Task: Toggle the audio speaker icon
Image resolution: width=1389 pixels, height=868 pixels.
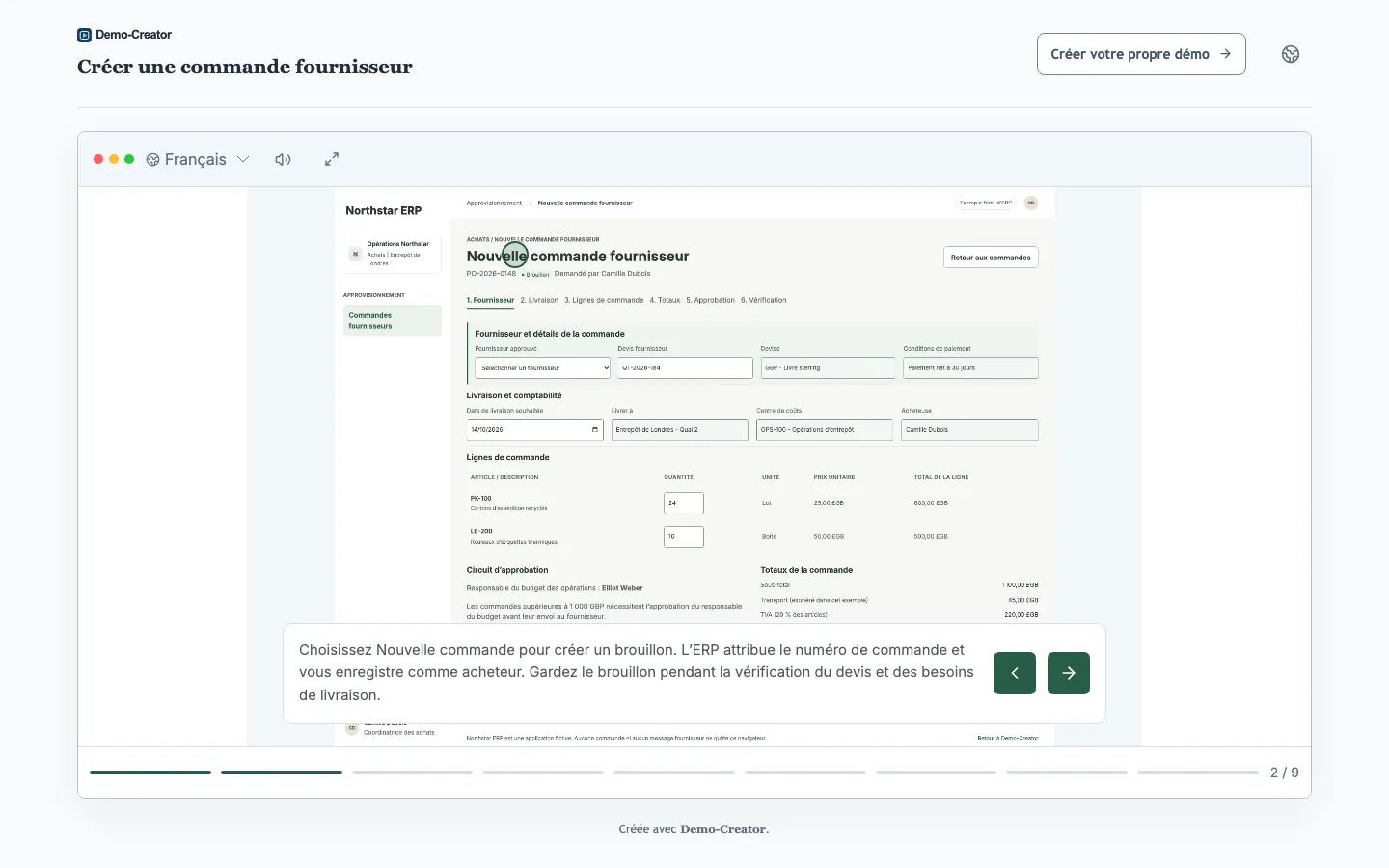Action: [283, 159]
